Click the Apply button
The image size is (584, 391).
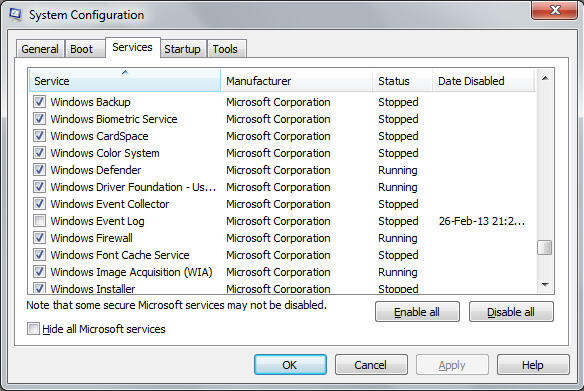(452, 365)
